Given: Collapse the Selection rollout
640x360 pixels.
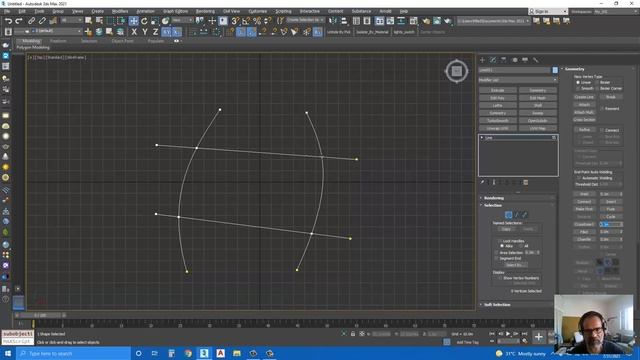Looking at the screenshot, I should 493,205.
